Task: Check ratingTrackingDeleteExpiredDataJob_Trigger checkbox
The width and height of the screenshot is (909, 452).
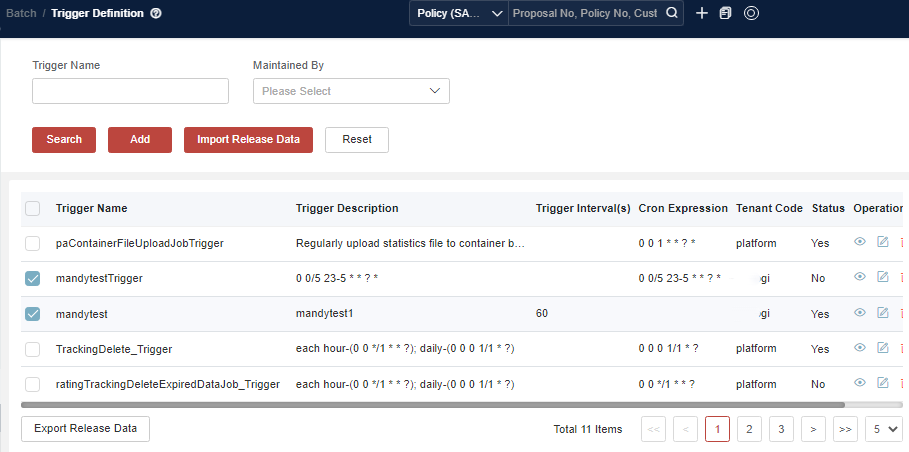Action: (x=32, y=384)
